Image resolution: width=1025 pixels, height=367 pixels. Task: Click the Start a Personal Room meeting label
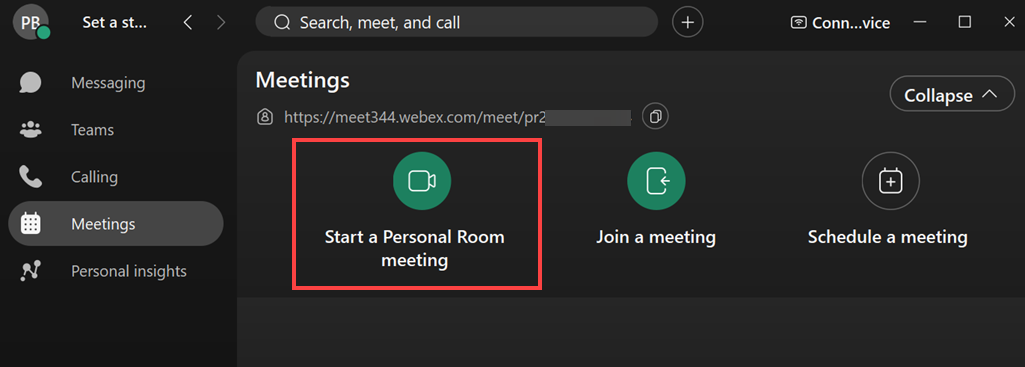[x=414, y=249]
